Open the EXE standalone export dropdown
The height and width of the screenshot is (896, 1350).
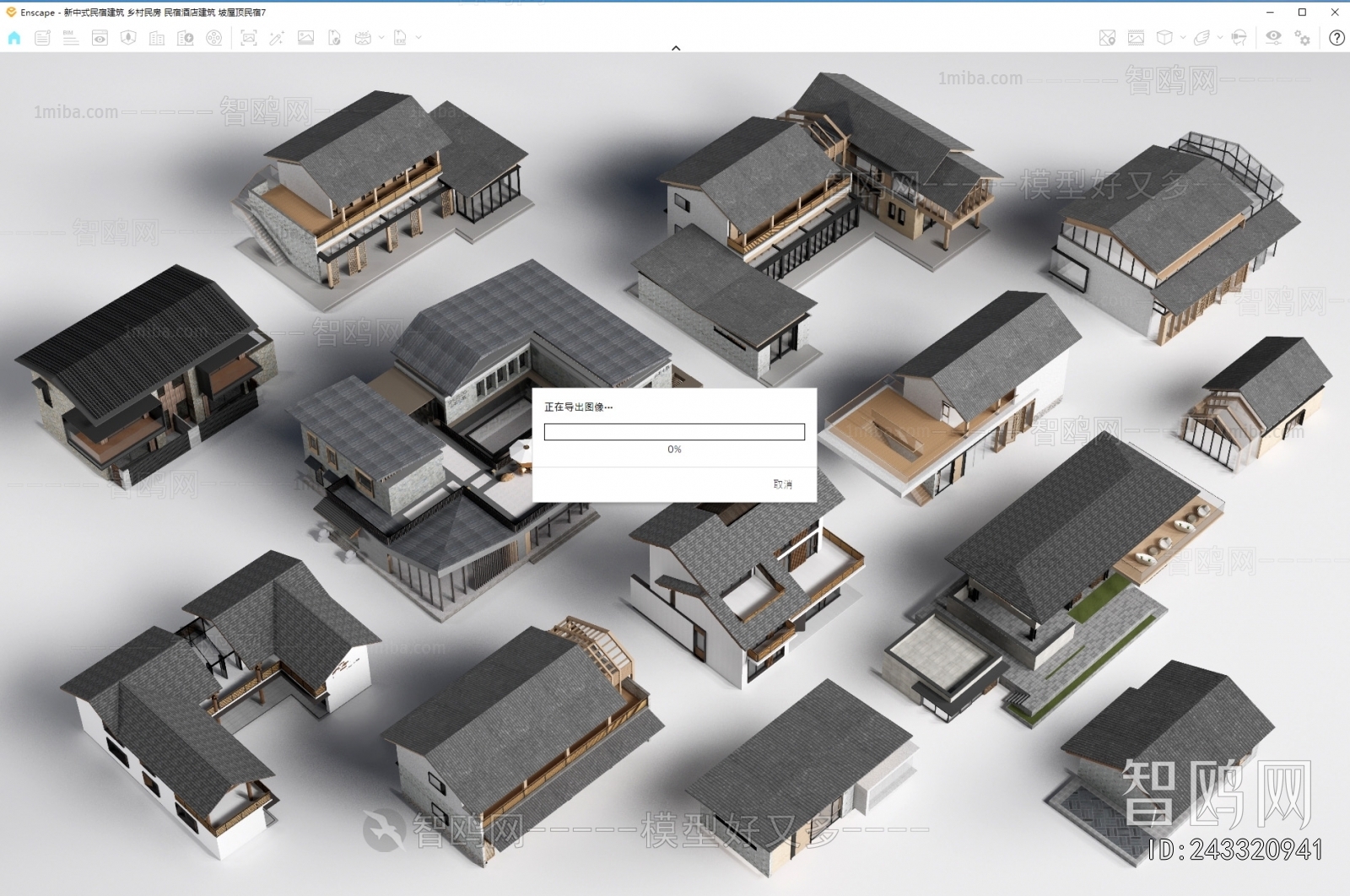pos(420,37)
